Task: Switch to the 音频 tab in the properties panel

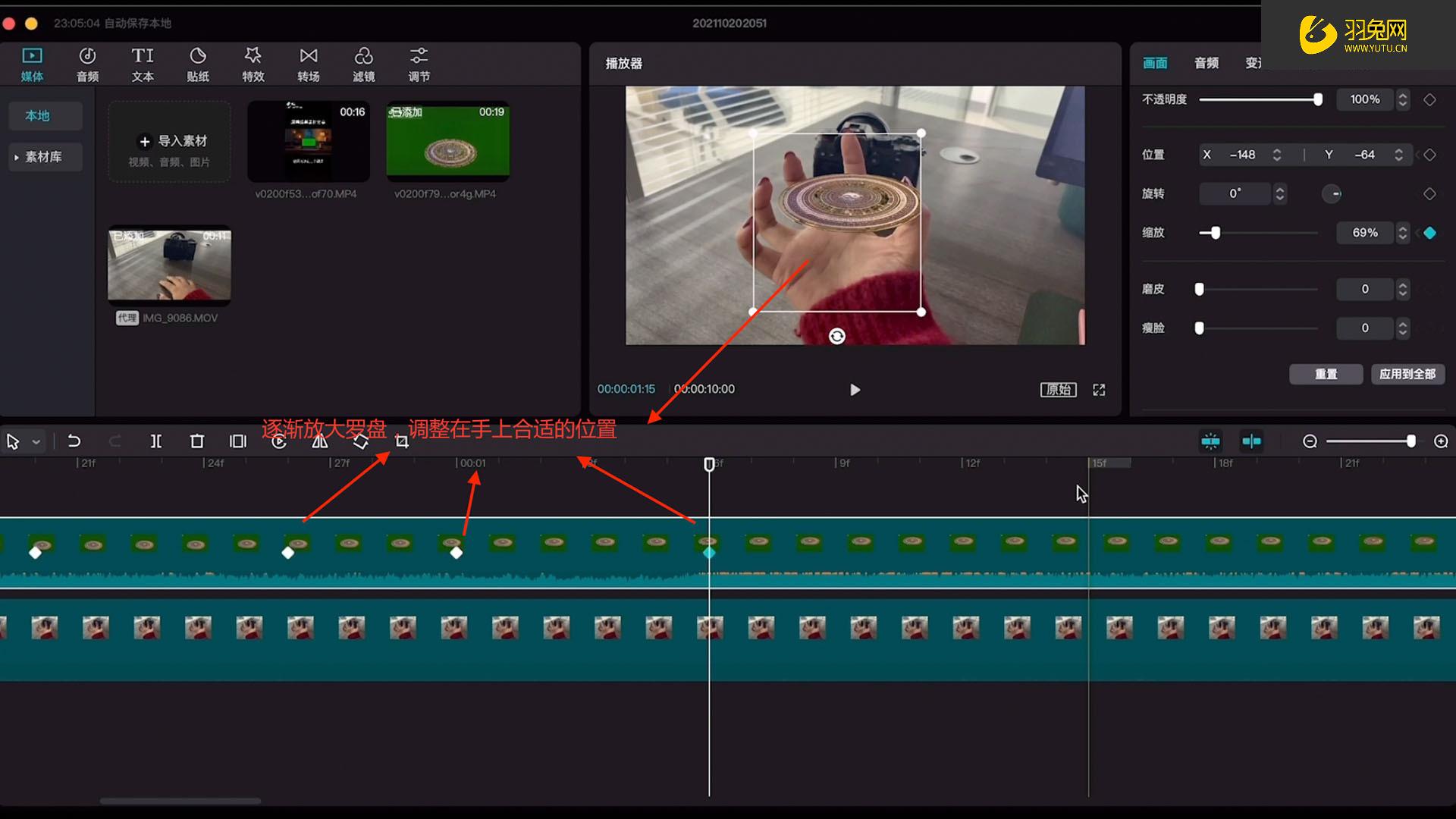Action: (x=1207, y=63)
